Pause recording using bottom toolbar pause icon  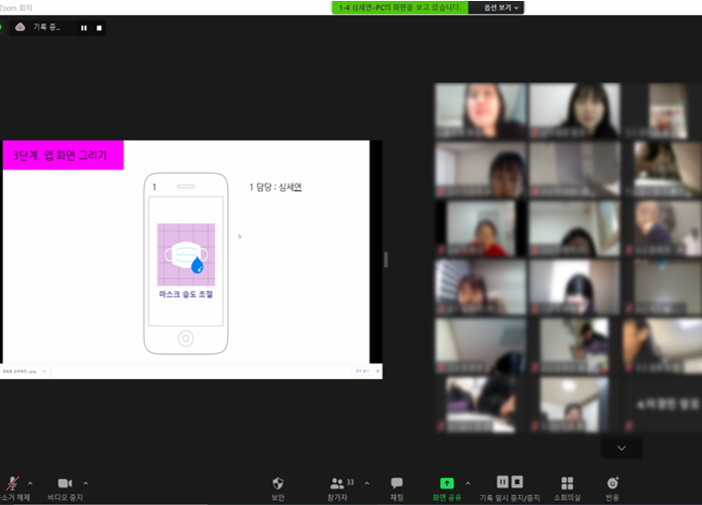click(x=502, y=482)
